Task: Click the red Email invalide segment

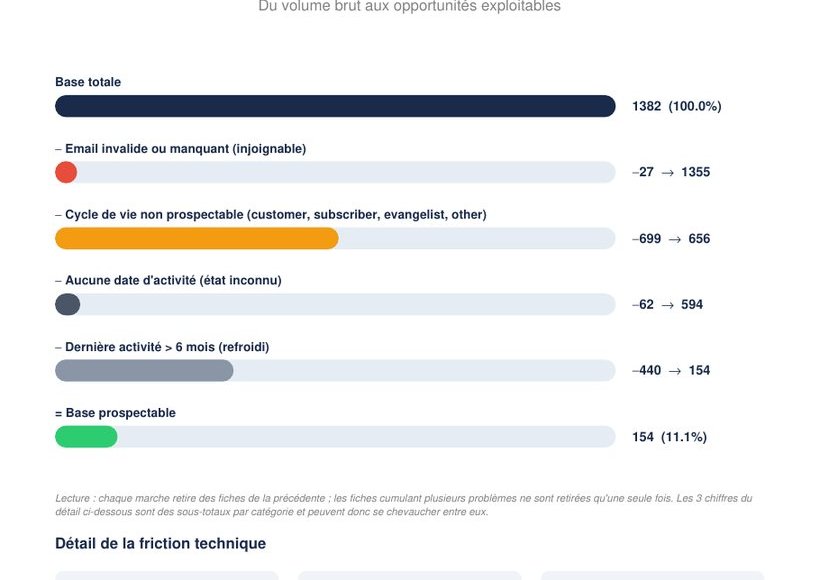Action: [66, 172]
